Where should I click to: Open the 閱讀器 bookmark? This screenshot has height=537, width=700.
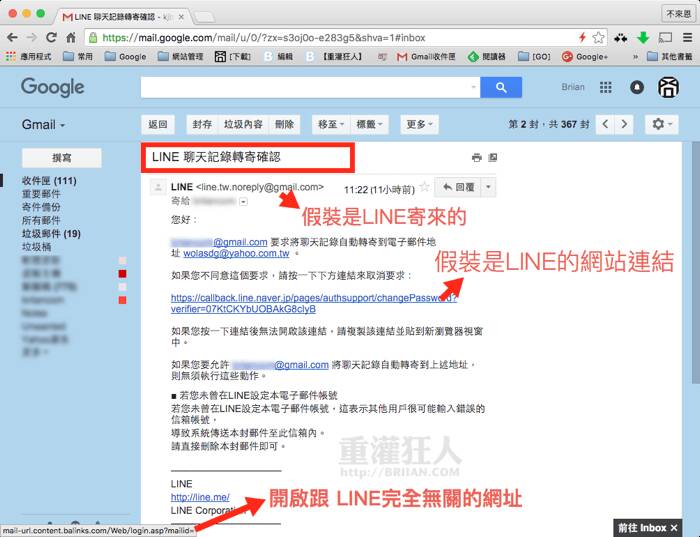[x=487, y=57]
